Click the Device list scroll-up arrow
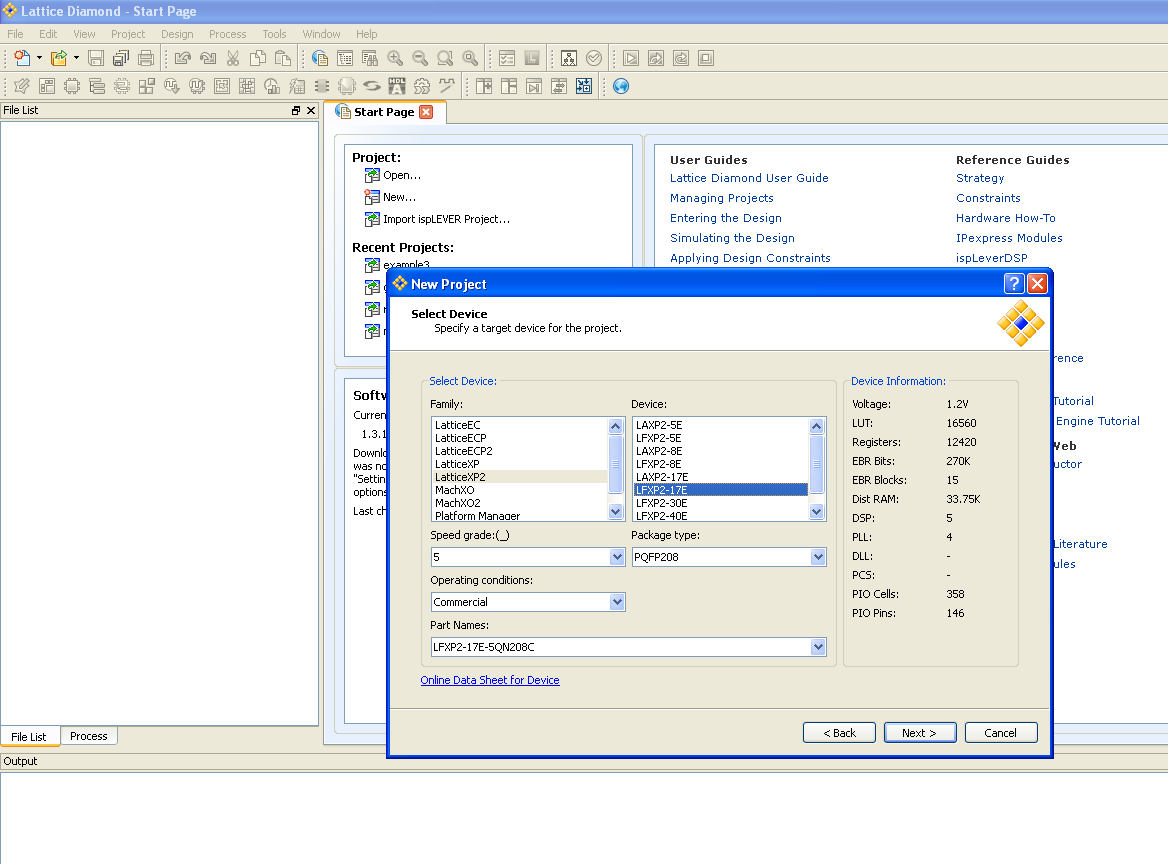This screenshot has height=864, width=1168. (x=816, y=426)
